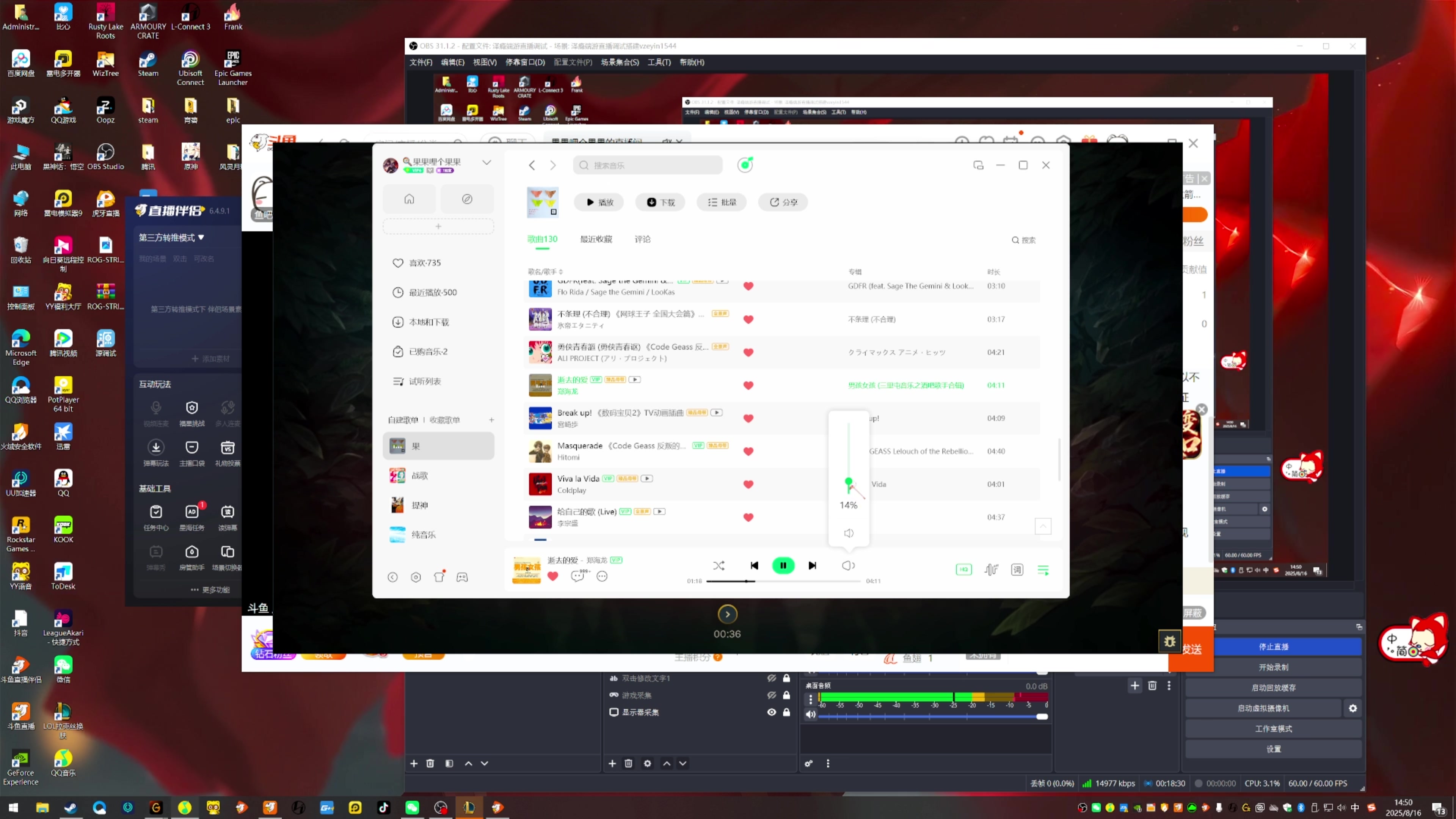Screen dimensions: 1456x819
Task: Navigate forward in music player
Action: pyautogui.click(x=553, y=165)
